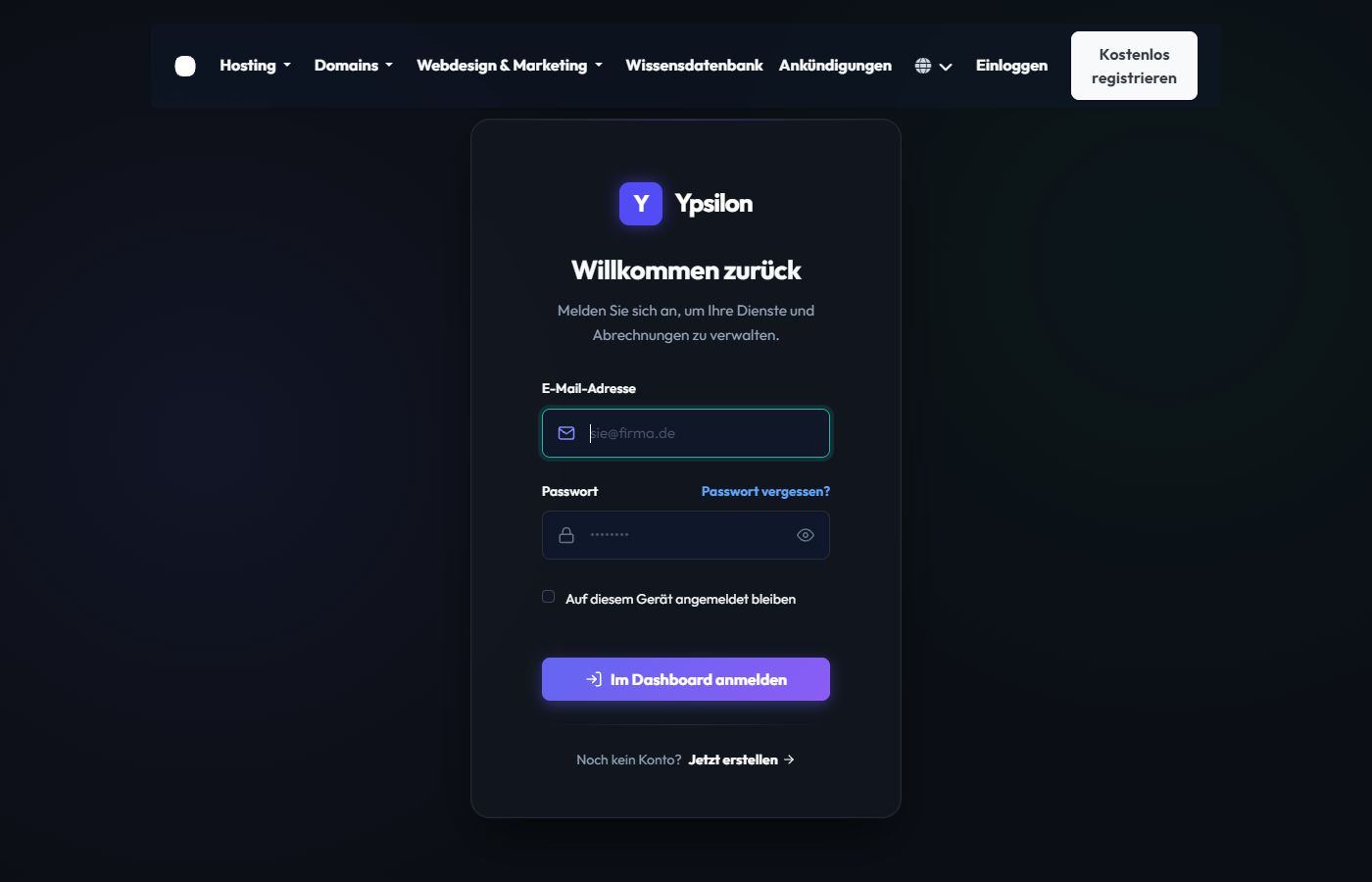Viewport: 1372px width, 882px height.
Task: Open language selector chevron
Action: [x=946, y=67]
